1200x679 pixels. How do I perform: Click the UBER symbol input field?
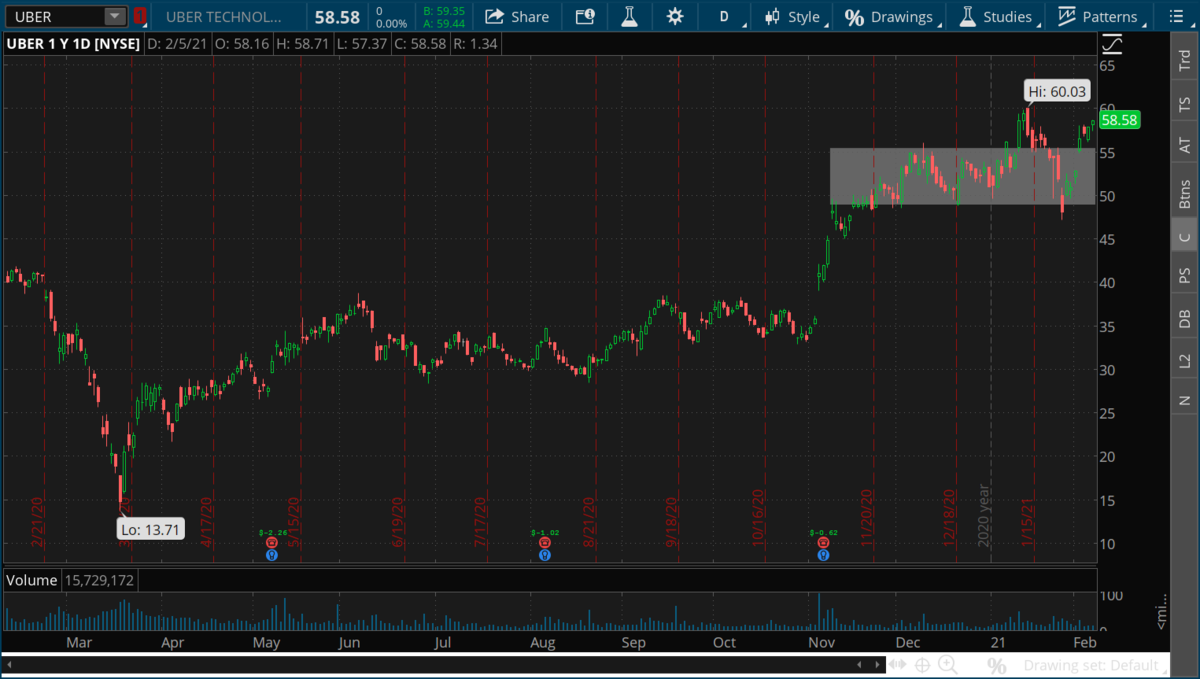(56, 17)
